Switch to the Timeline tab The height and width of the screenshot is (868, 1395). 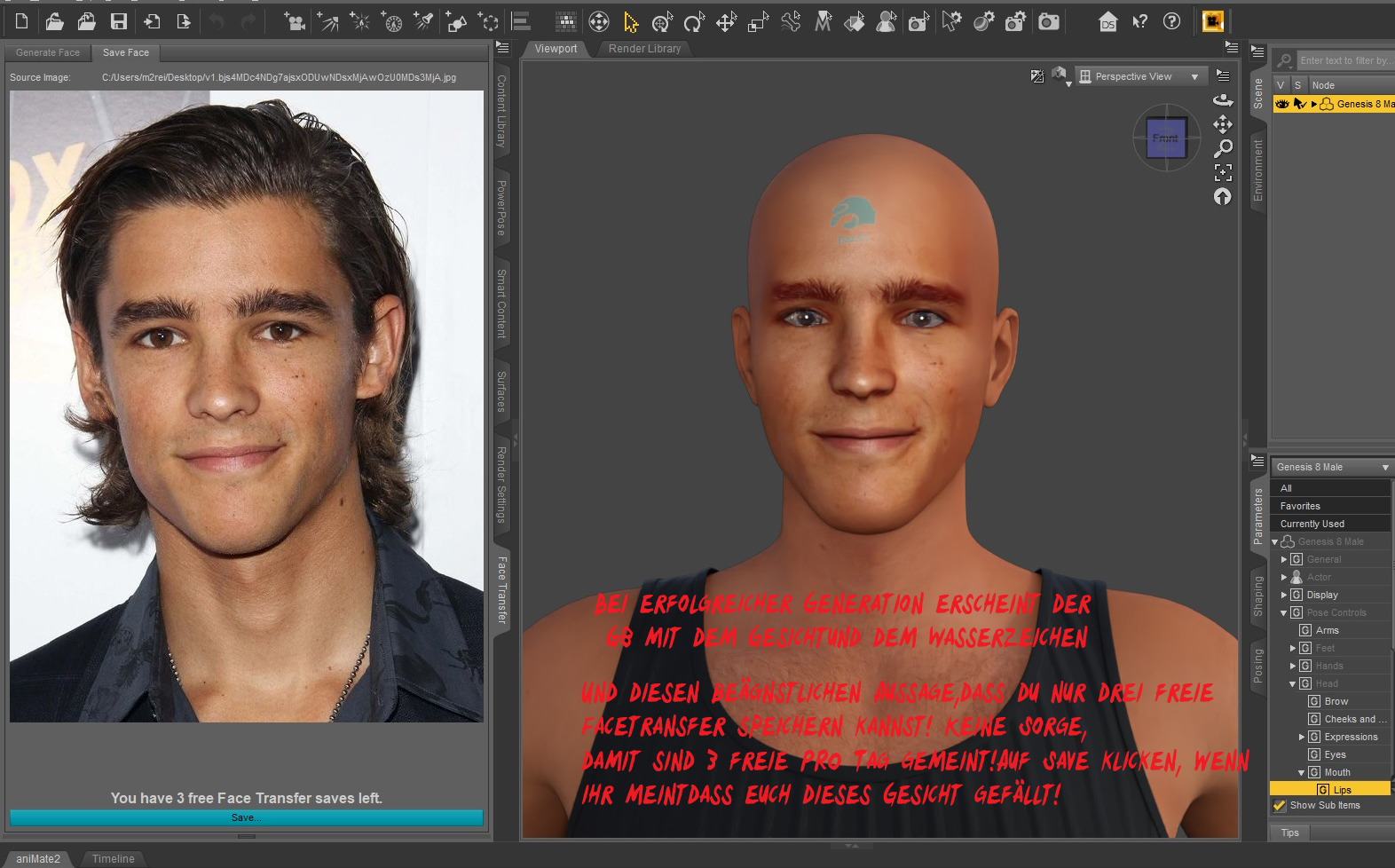coord(114,859)
